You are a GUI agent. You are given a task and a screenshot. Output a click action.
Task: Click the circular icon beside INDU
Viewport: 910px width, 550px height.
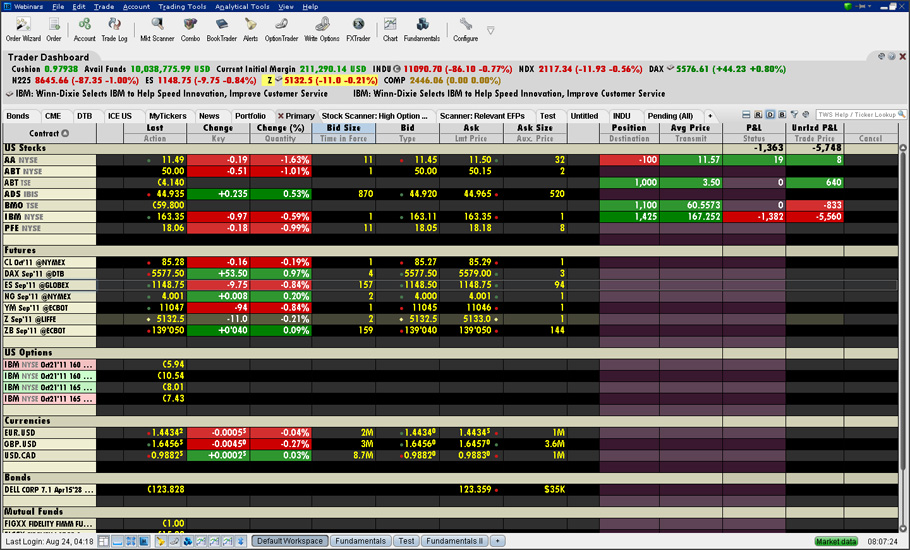click(x=397, y=69)
